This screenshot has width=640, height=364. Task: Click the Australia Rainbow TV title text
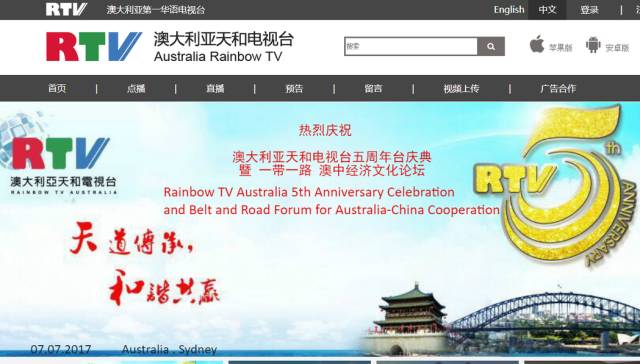(x=218, y=56)
